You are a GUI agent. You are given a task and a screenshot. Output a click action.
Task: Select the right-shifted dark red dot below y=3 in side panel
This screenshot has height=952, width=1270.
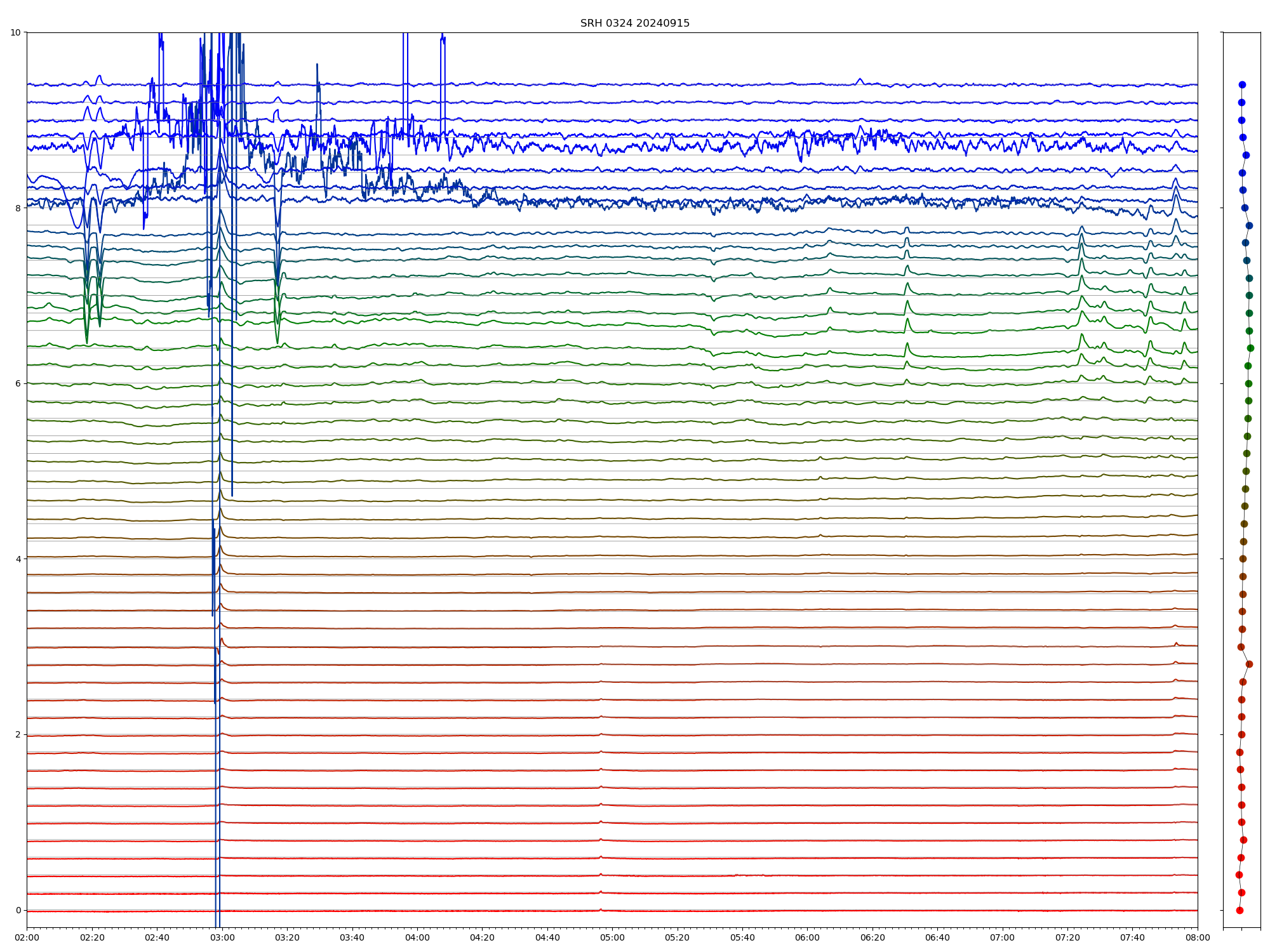[x=1249, y=664]
